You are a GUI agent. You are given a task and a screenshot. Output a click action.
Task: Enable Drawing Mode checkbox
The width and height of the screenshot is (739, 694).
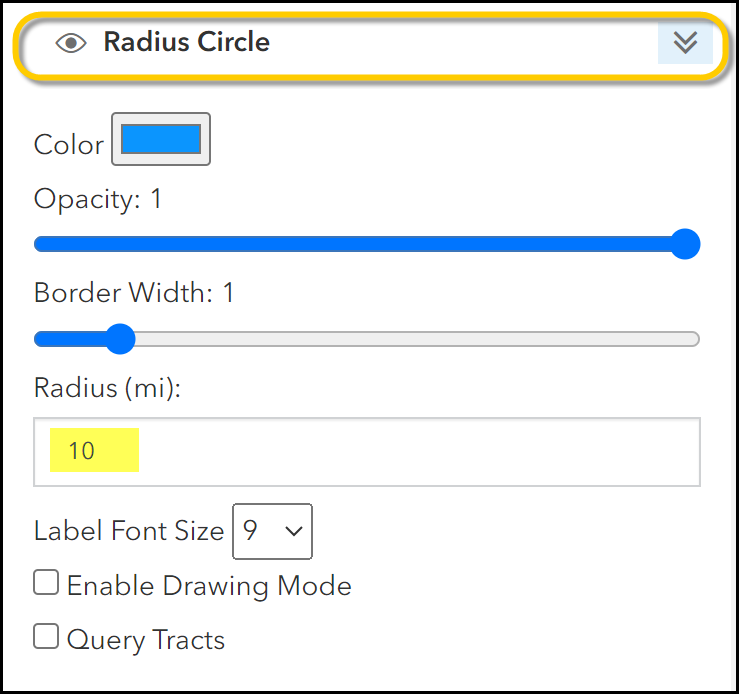46,582
